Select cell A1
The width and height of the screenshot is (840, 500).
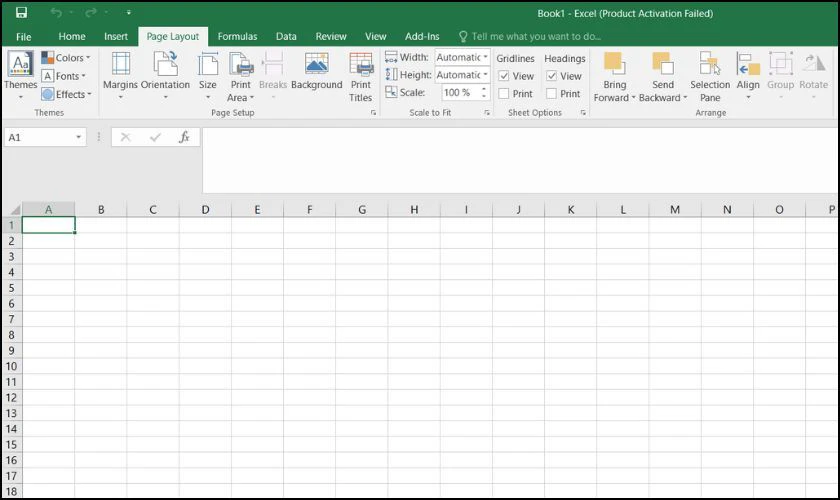pyautogui.click(x=48, y=225)
